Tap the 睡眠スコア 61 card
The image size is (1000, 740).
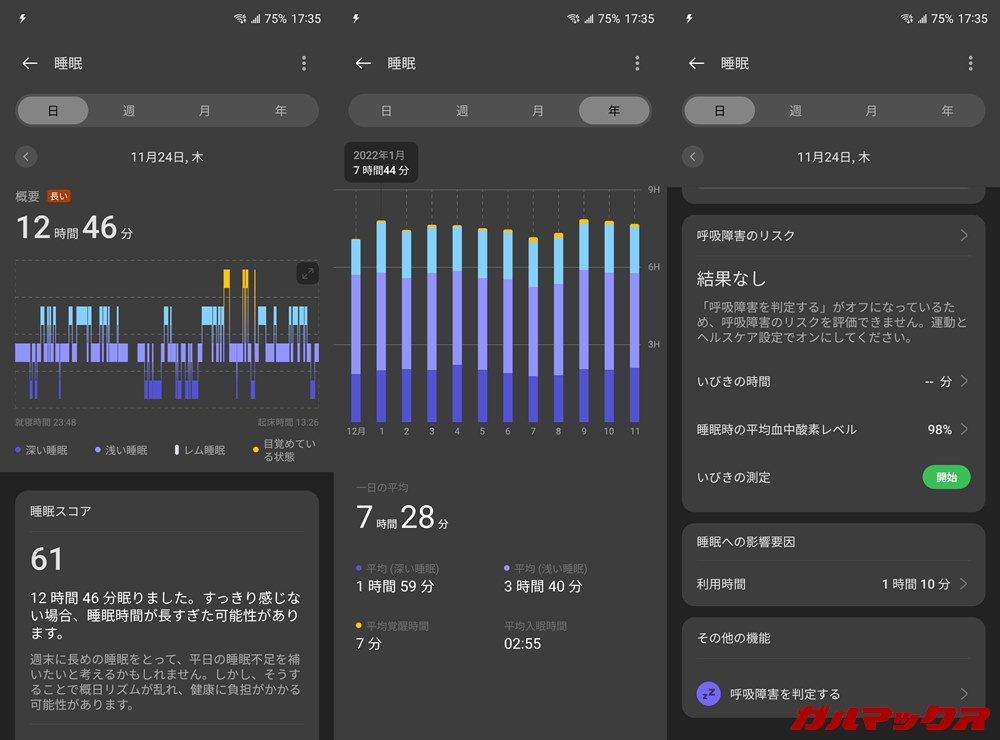coord(166,600)
